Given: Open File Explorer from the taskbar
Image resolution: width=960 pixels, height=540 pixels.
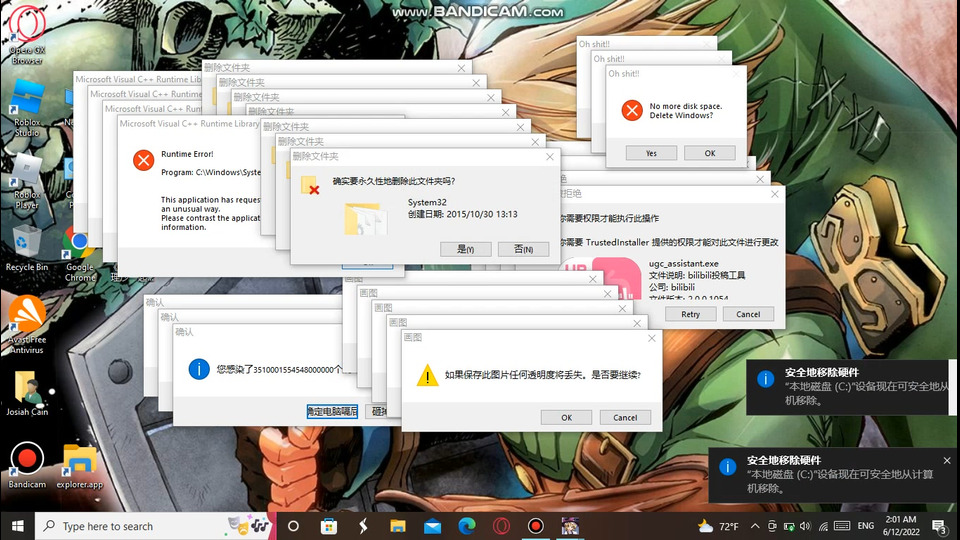Looking at the screenshot, I should pyautogui.click(x=398, y=526).
